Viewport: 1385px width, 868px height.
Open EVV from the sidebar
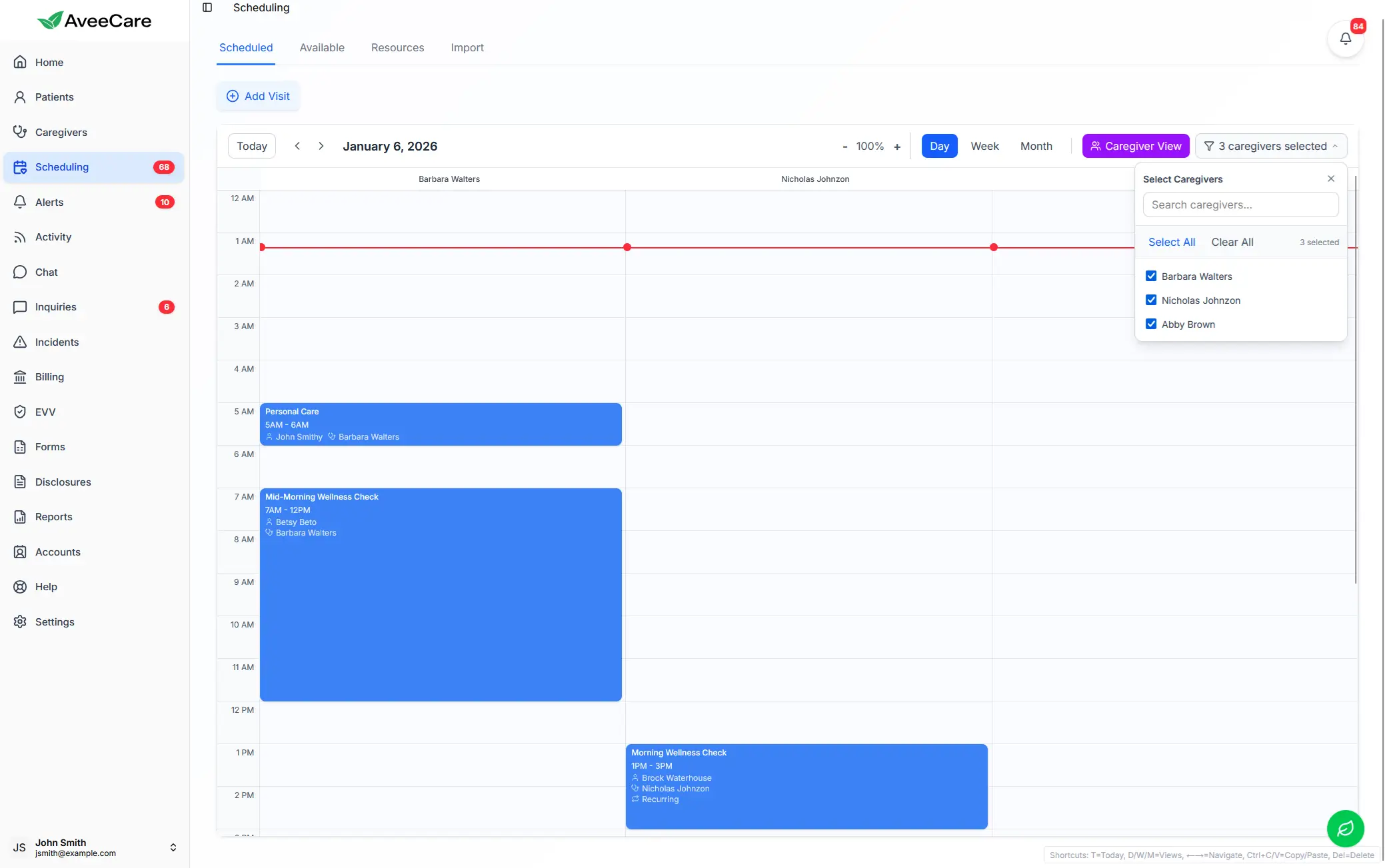45,412
